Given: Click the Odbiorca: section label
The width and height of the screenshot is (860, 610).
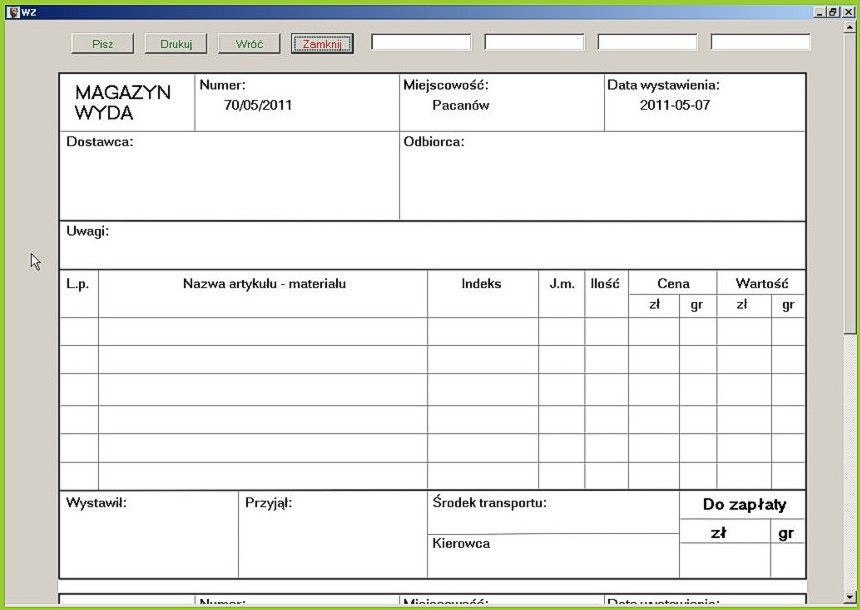Looking at the screenshot, I should tap(434, 142).
